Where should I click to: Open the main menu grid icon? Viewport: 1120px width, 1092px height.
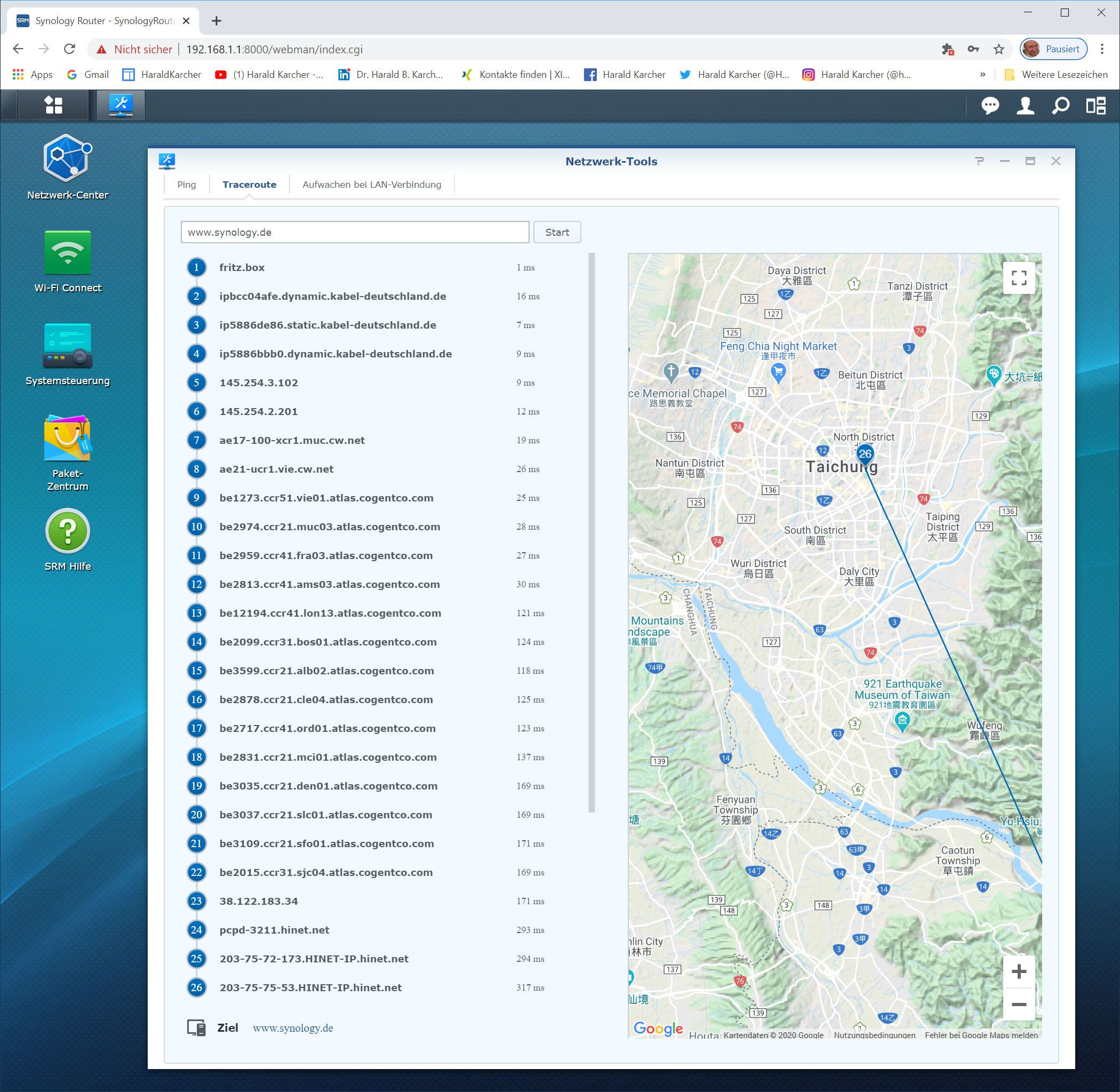(53, 105)
